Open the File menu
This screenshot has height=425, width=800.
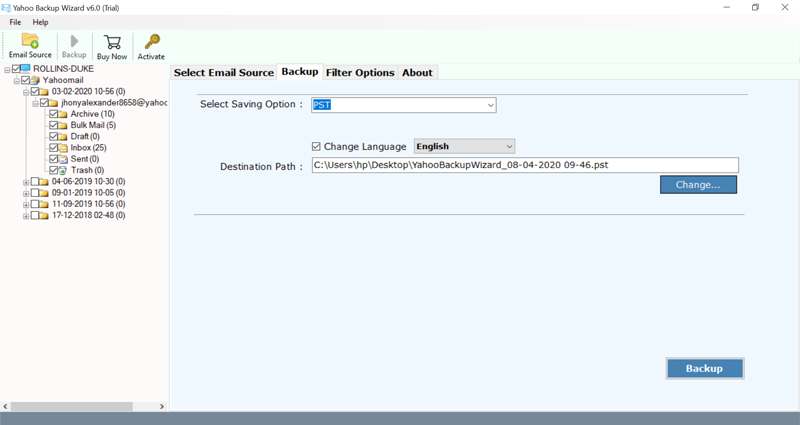click(15, 22)
